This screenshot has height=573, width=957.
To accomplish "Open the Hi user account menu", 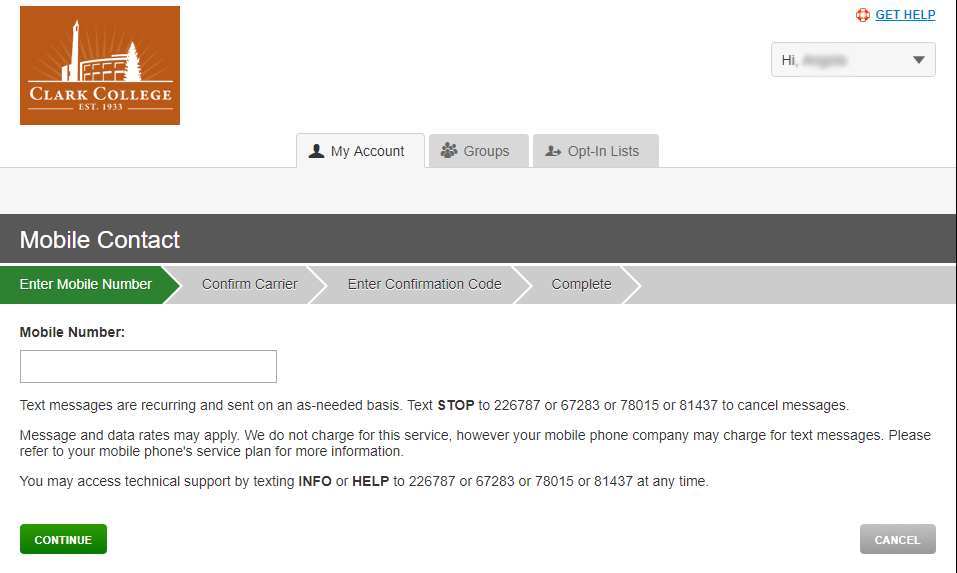I will pos(853,60).
